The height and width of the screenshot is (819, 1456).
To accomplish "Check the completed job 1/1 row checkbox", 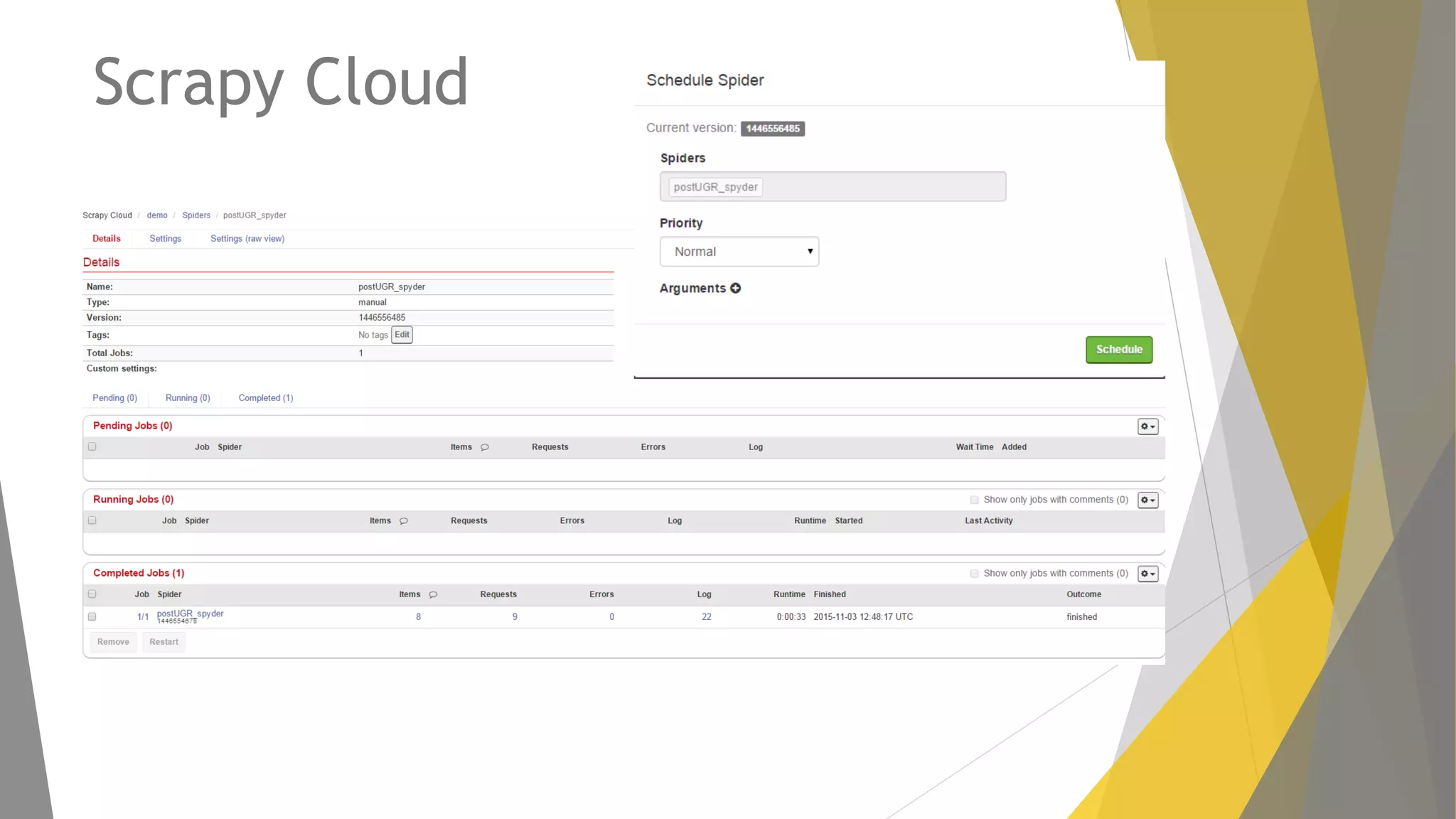I will 92,616.
